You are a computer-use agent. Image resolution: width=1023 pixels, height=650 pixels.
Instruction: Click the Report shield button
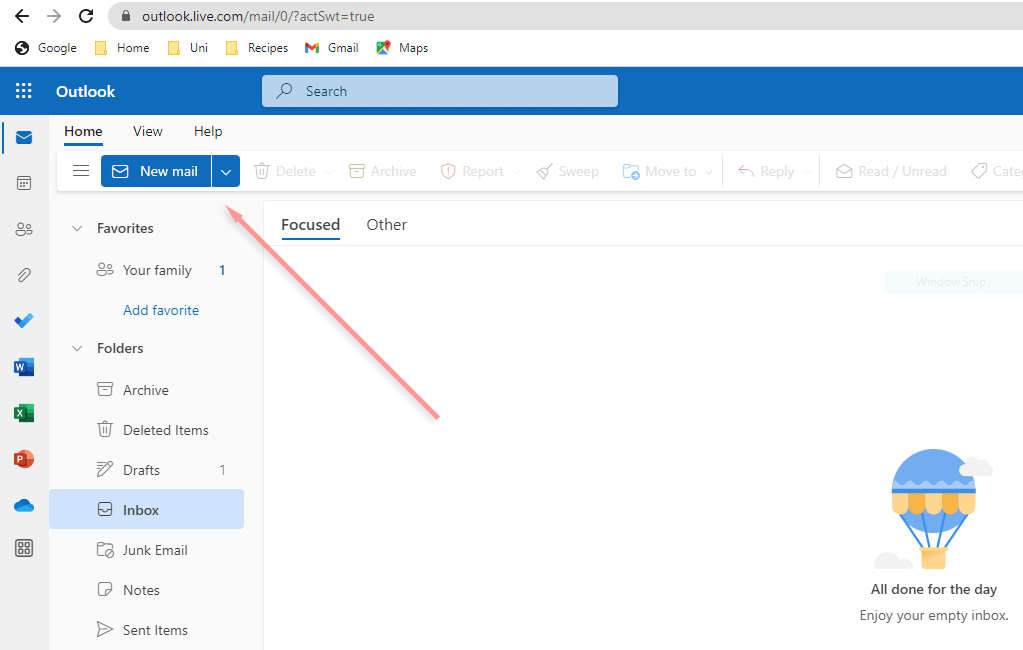(472, 171)
